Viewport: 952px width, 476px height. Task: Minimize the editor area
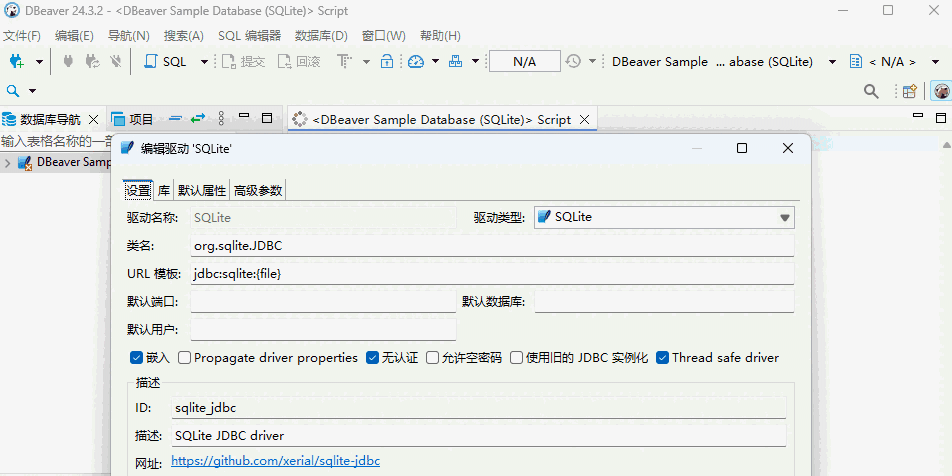[x=918, y=115]
